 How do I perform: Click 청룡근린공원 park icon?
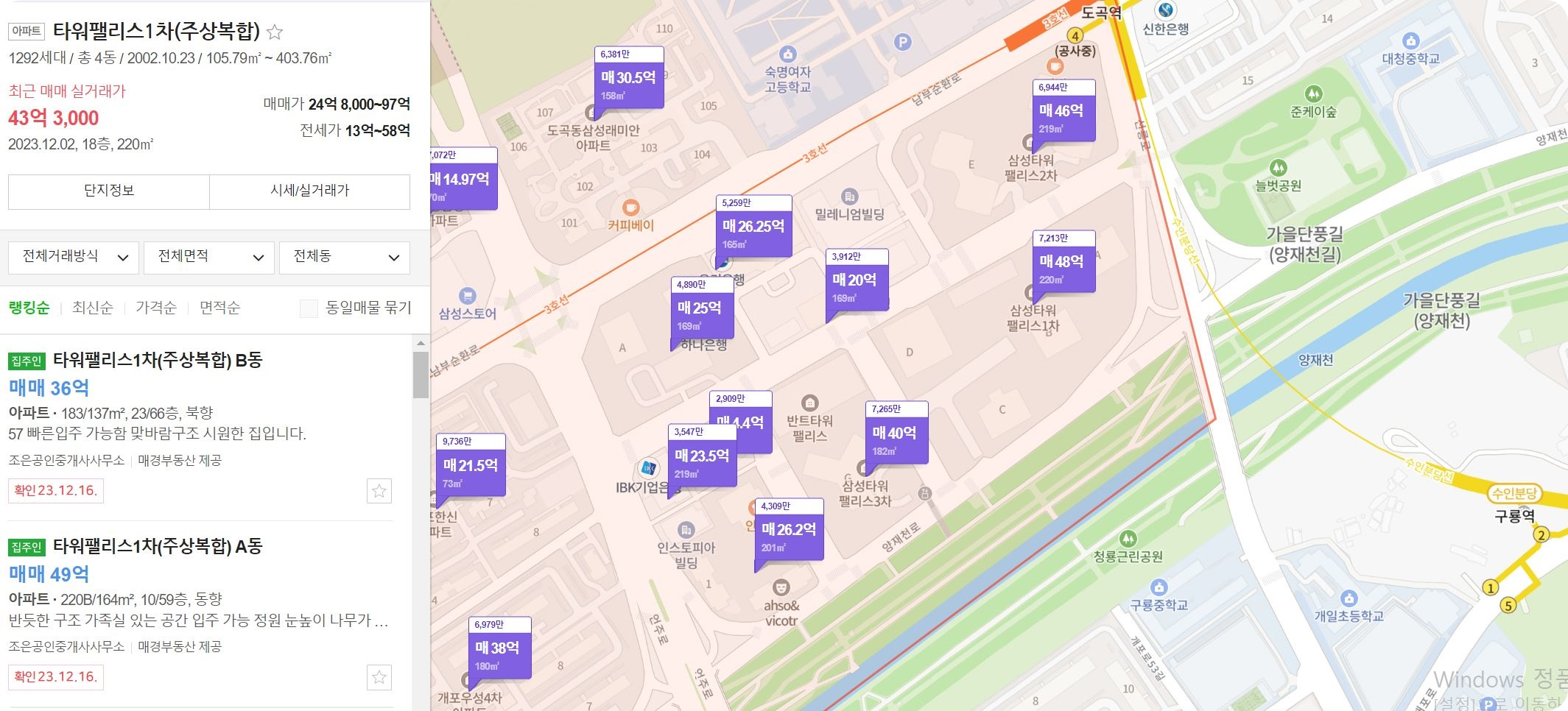coord(1128,539)
